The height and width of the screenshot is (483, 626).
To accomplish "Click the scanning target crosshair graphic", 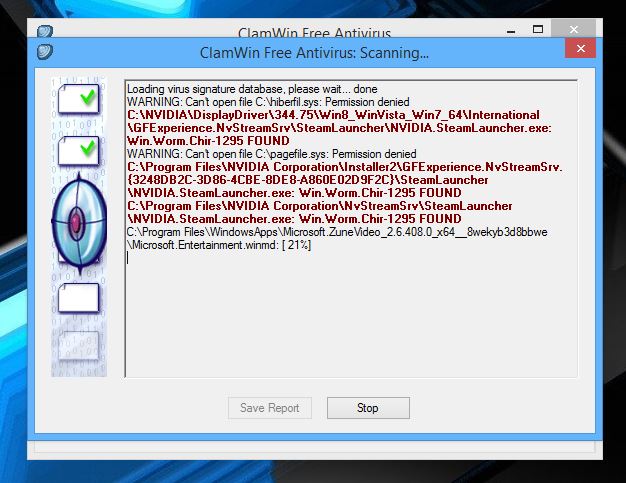I will pos(79,222).
